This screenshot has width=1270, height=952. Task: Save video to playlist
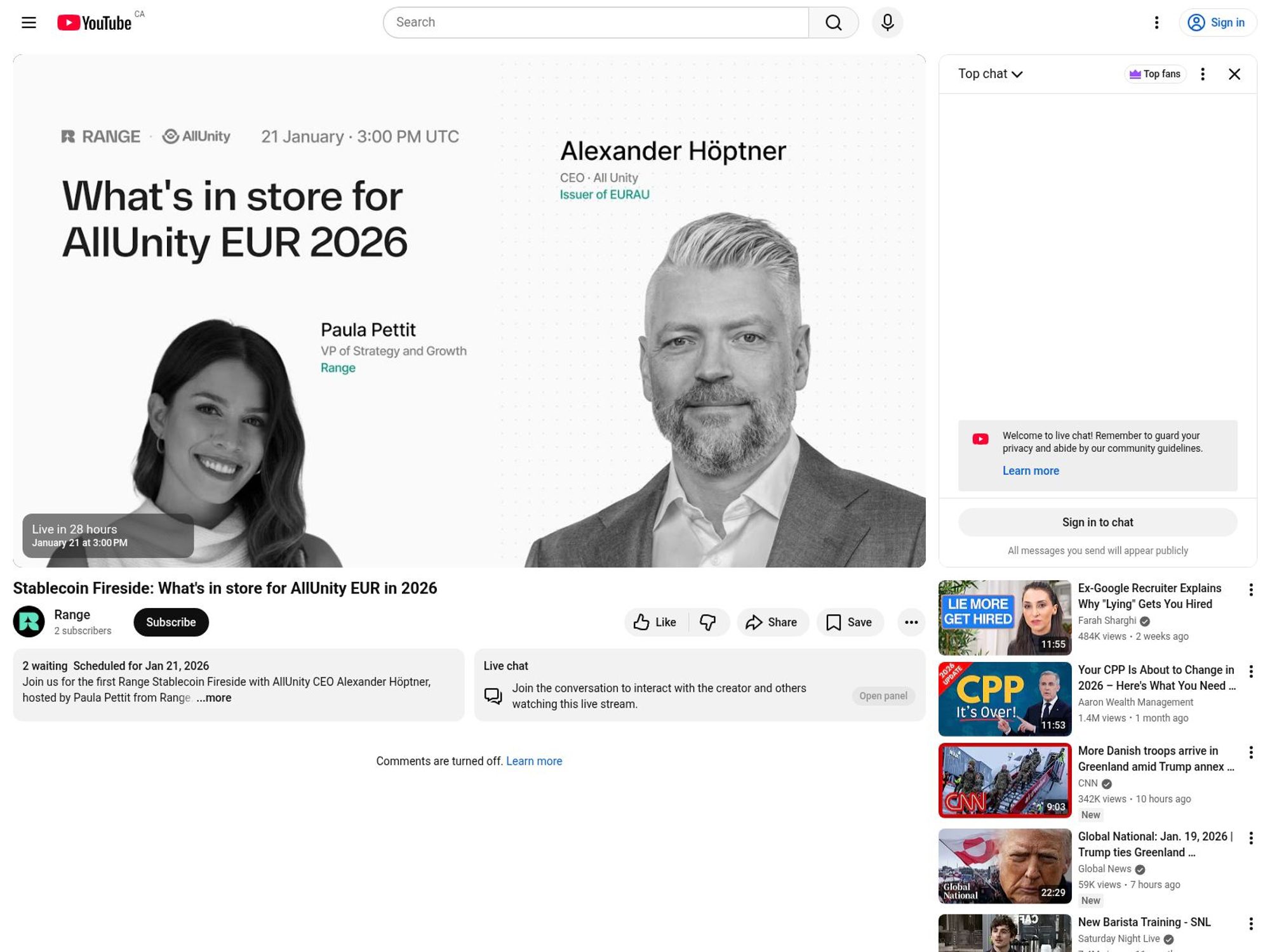coord(849,622)
